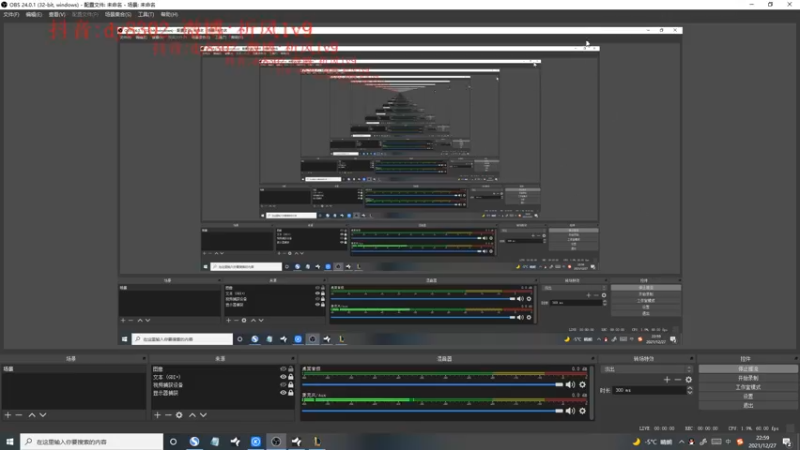Click the Windows taskbar search box
This screenshot has height=450, width=800.
point(92,442)
